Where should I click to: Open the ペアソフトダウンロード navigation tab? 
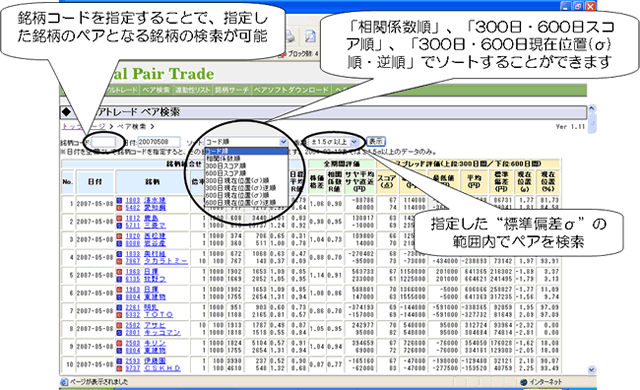tap(291, 90)
